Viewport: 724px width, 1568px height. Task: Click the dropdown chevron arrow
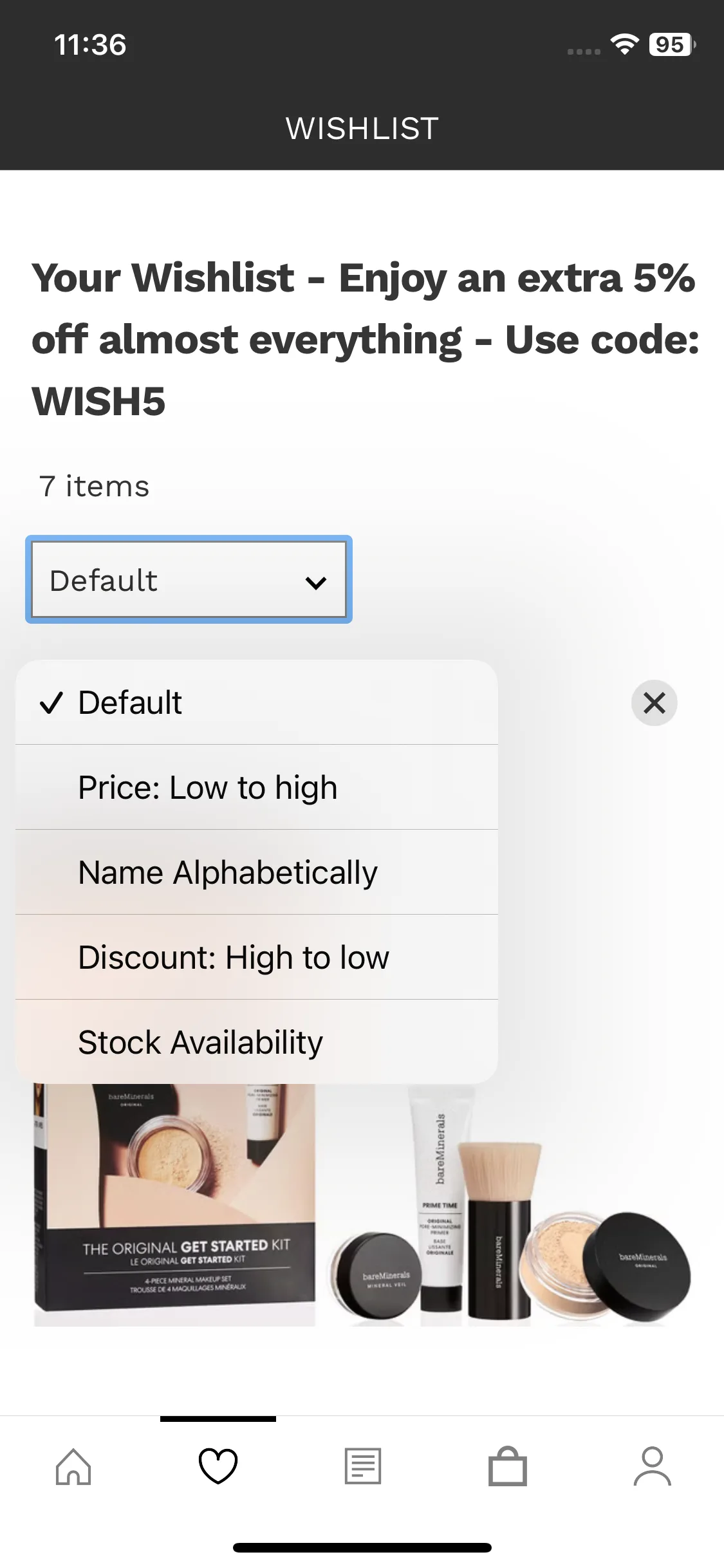(x=316, y=582)
